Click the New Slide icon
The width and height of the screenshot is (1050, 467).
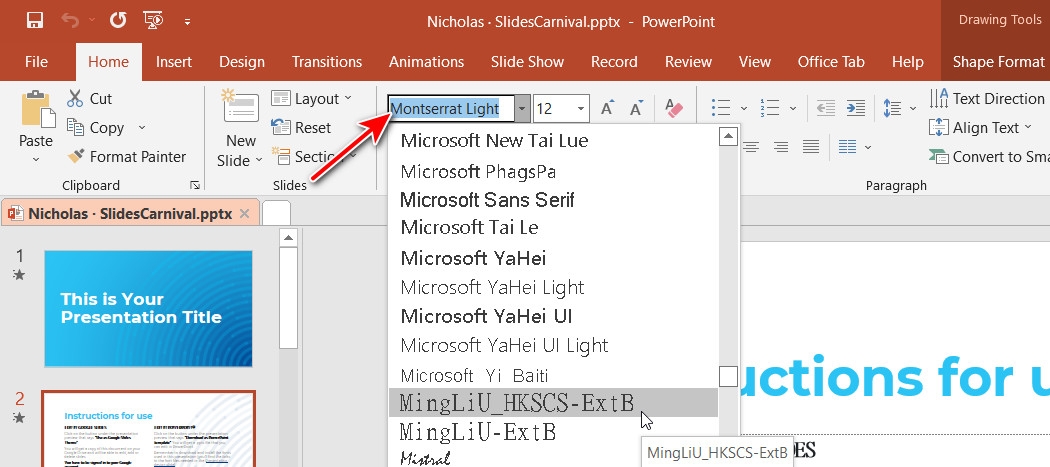[x=241, y=108]
